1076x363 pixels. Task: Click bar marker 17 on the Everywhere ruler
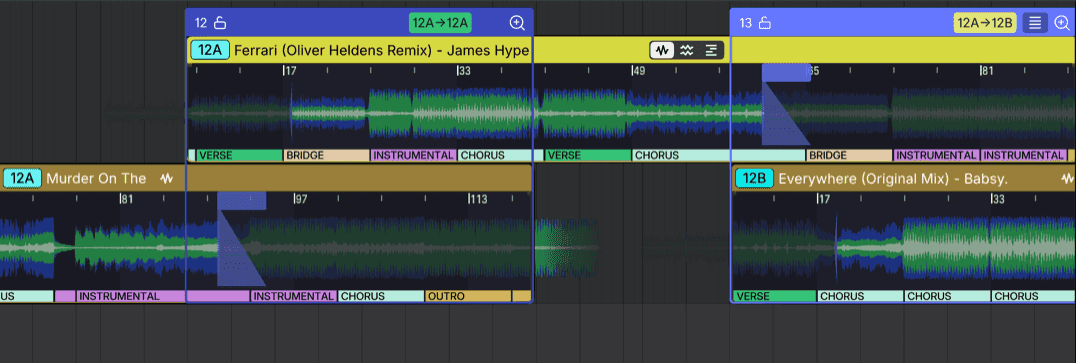point(823,199)
